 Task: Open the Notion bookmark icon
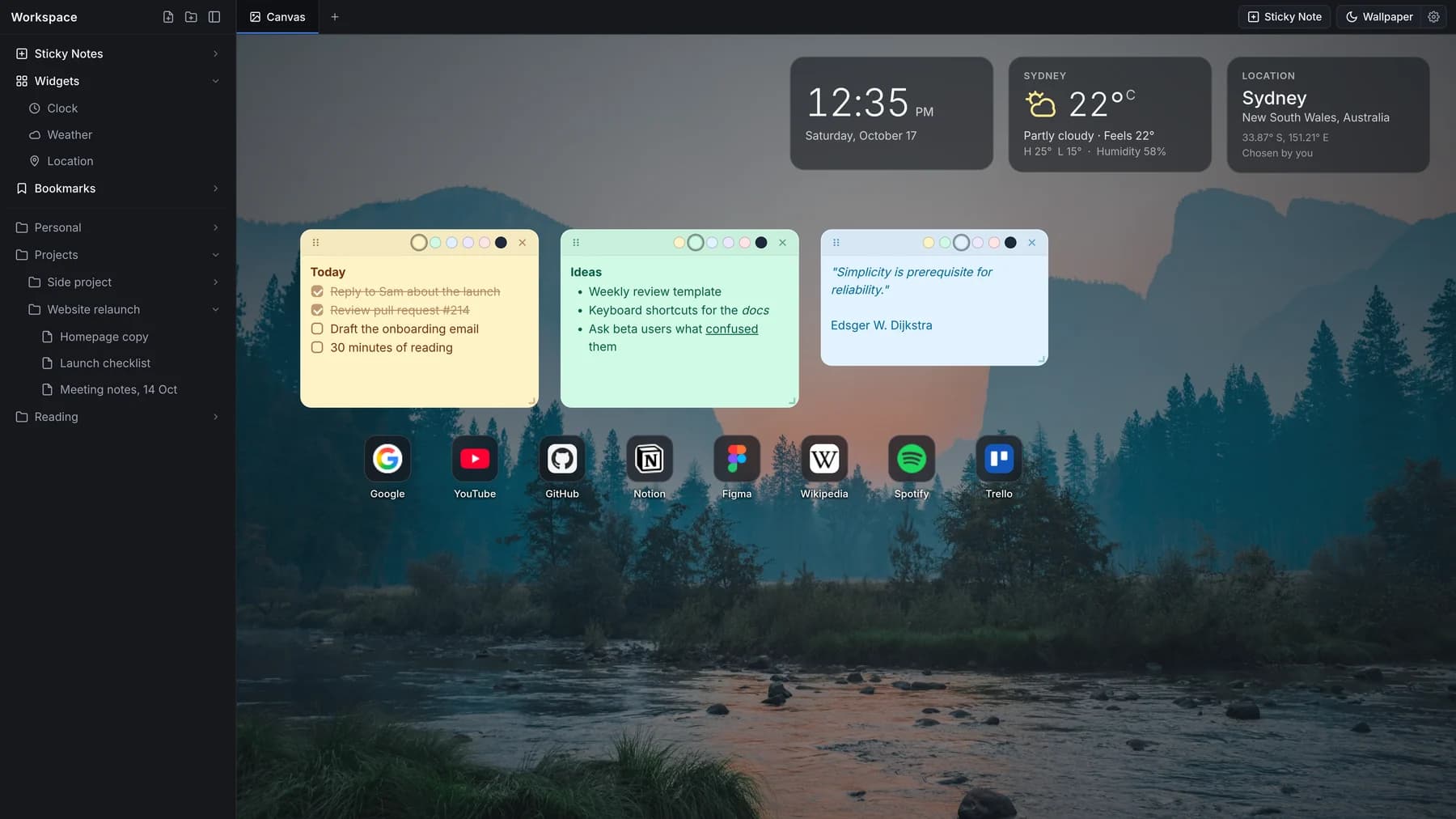[650, 459]
